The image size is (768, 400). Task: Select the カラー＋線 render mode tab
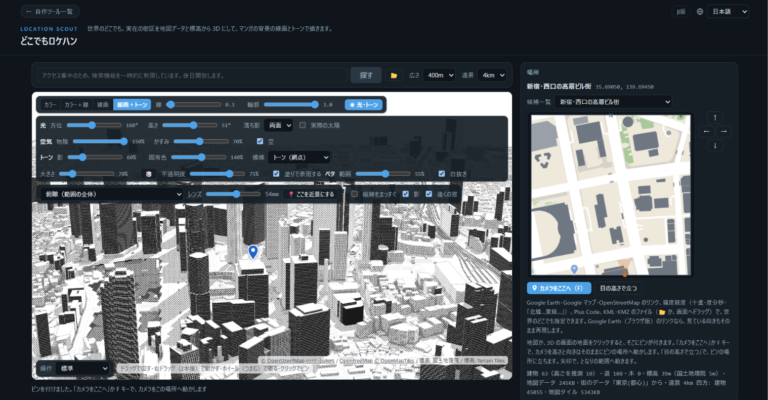tap(76, 105)
